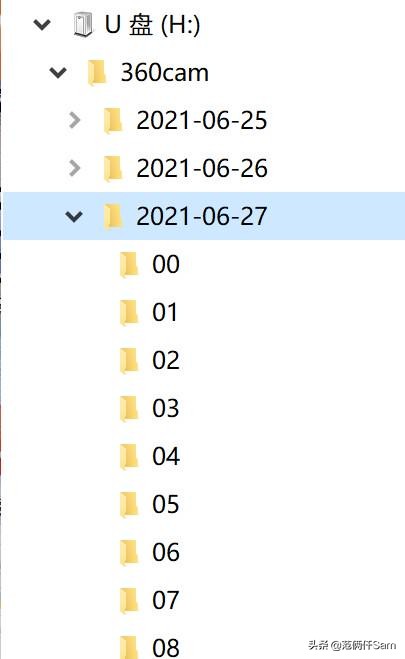Select the 2021-06-27 folder label
Image resolution: width=405 pixels, height=659 pixels.
[x=202, y=216]
